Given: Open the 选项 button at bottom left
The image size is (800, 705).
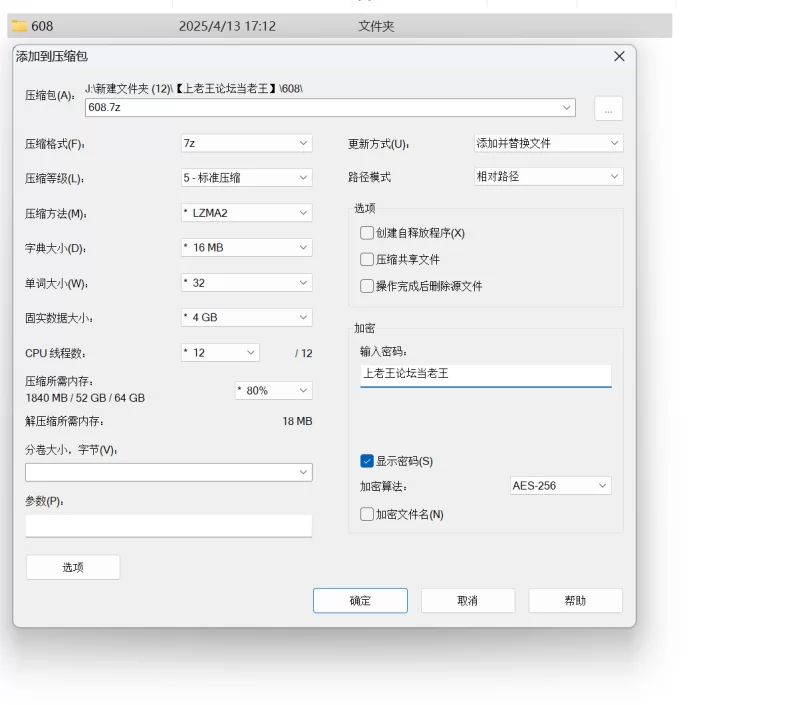Looking at the screenshot, I should coord(72,567).
